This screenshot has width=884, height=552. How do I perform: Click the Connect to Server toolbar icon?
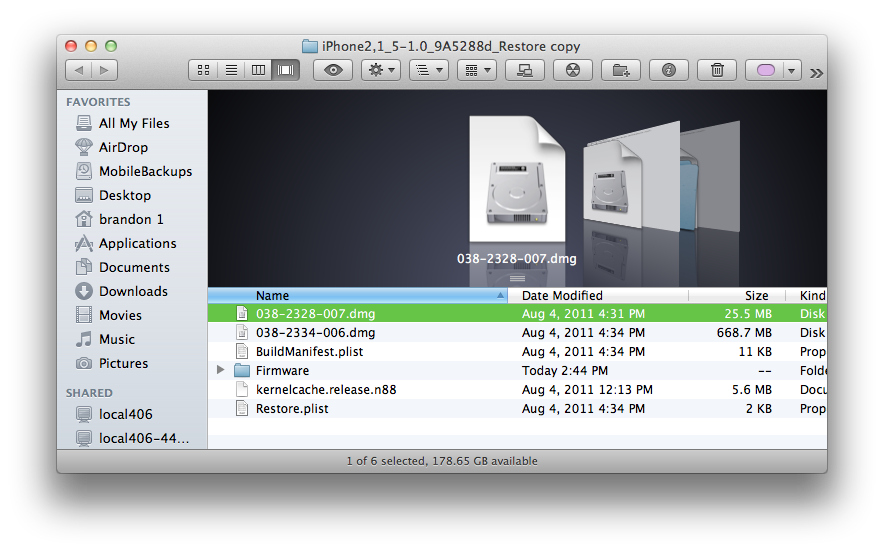(x=525, y=70)
